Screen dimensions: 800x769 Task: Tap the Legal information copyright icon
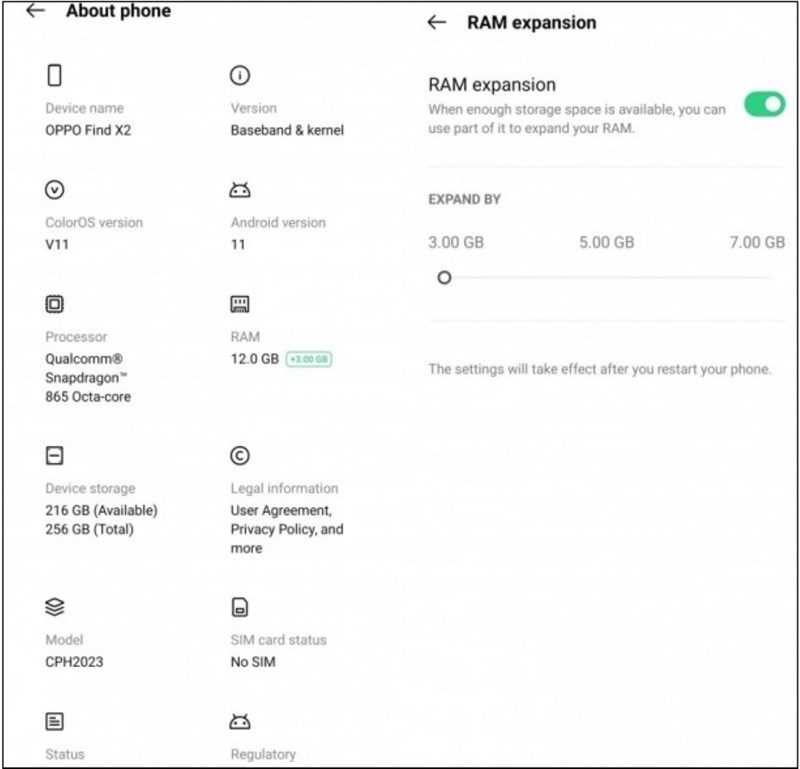tap(240, 456)
